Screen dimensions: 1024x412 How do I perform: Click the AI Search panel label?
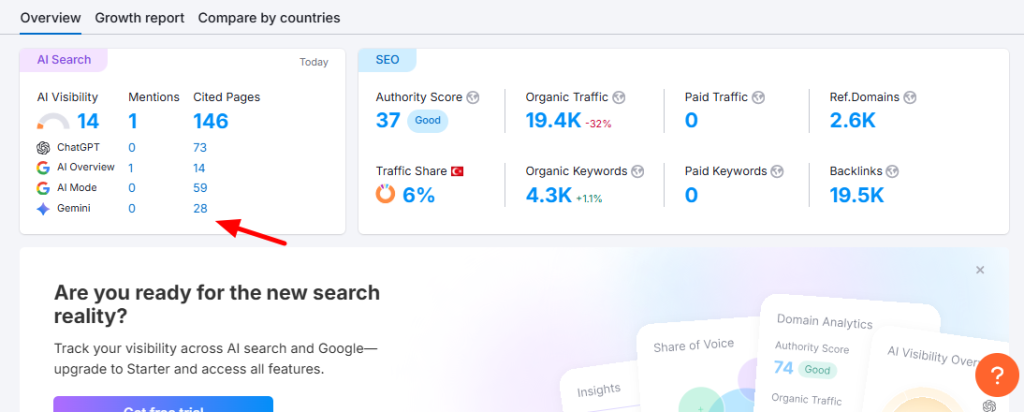[64, 59]
